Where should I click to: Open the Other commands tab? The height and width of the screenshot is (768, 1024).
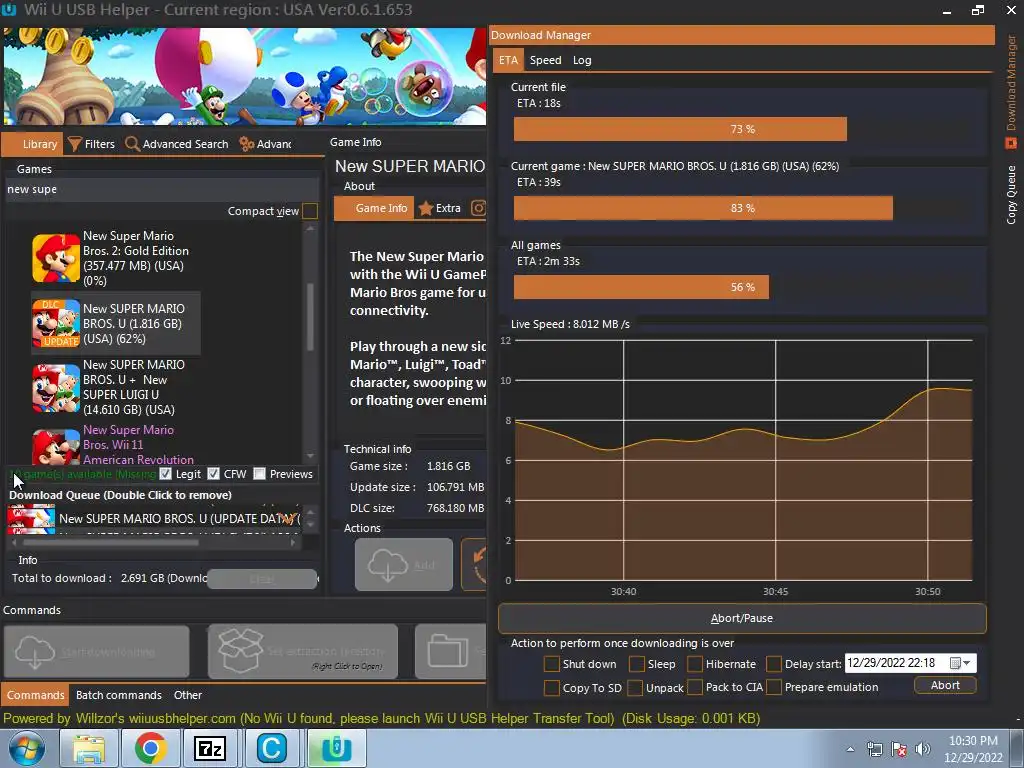click(x=187, y=695)
